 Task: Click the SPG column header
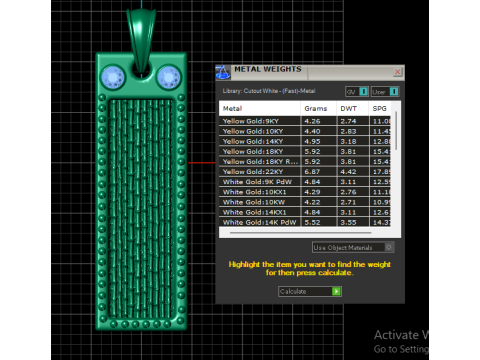pos(380,109)
